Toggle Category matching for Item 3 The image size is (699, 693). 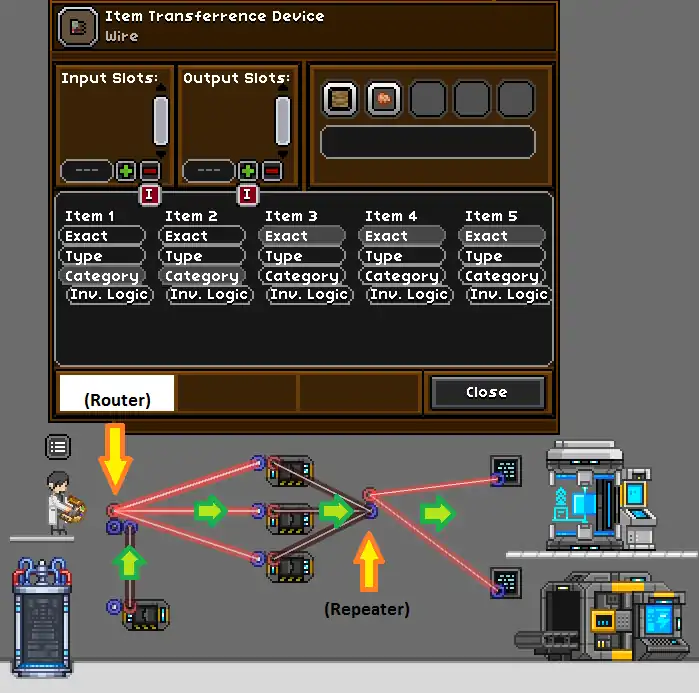301,276
